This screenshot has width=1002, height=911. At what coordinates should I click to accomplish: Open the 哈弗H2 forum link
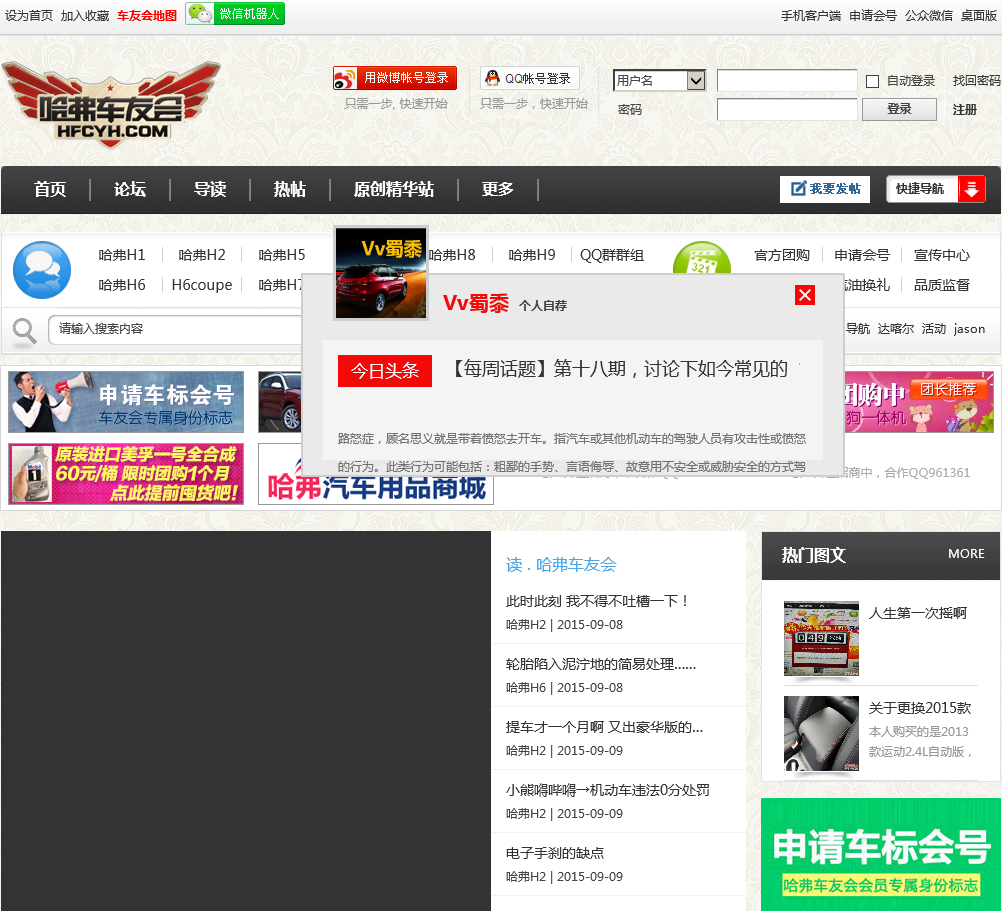pyautogui.click(x=201, y=255)
